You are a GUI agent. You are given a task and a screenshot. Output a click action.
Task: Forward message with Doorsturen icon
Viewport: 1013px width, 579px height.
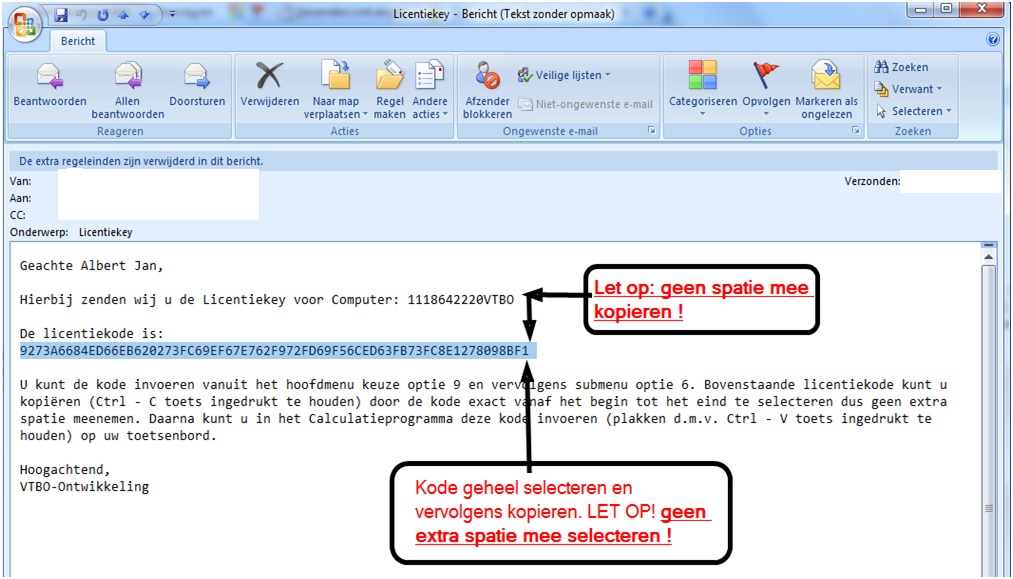pyautogui.click(x=196, y=78)
